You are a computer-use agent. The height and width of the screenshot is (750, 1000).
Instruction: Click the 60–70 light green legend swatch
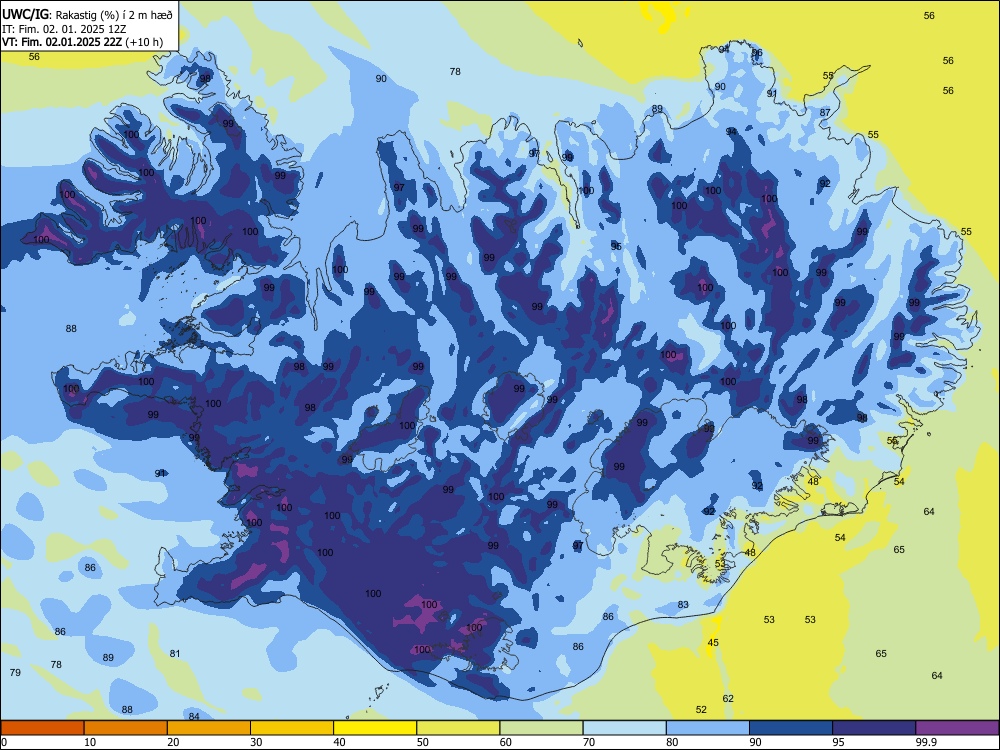(541, 728)
